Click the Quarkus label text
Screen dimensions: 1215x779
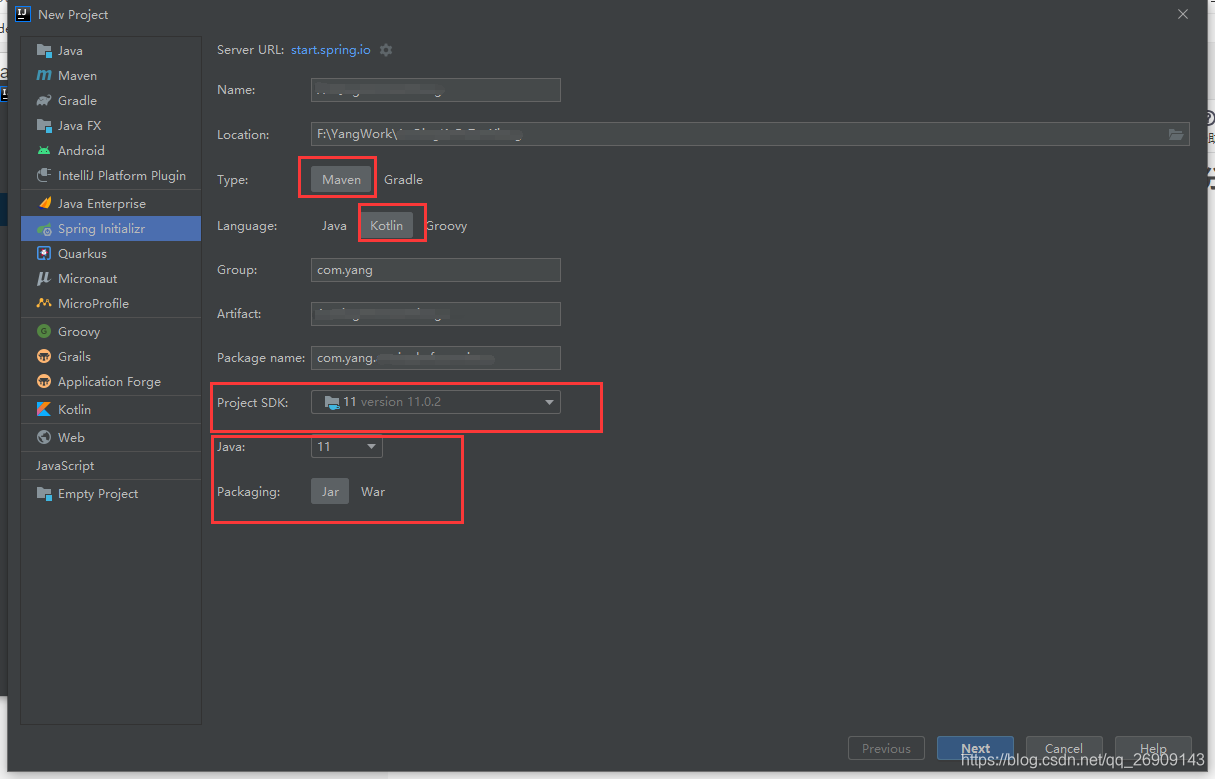(82, 253)
